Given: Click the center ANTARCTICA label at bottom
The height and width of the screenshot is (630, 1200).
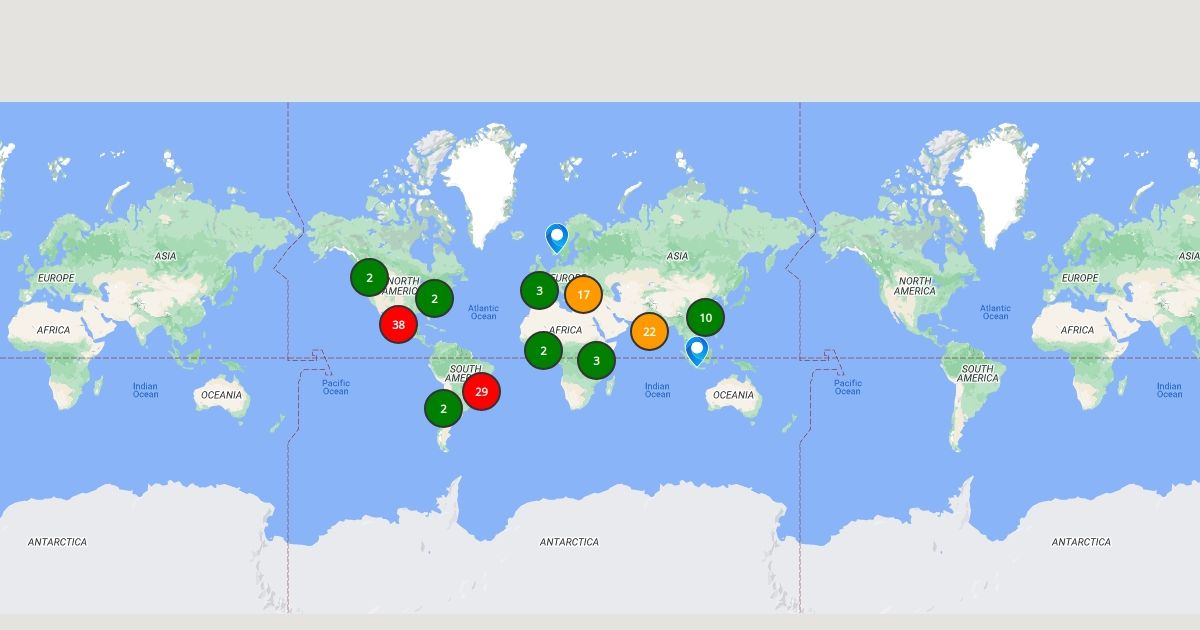Looking at the screenshot, I should [x=569, y=542].
